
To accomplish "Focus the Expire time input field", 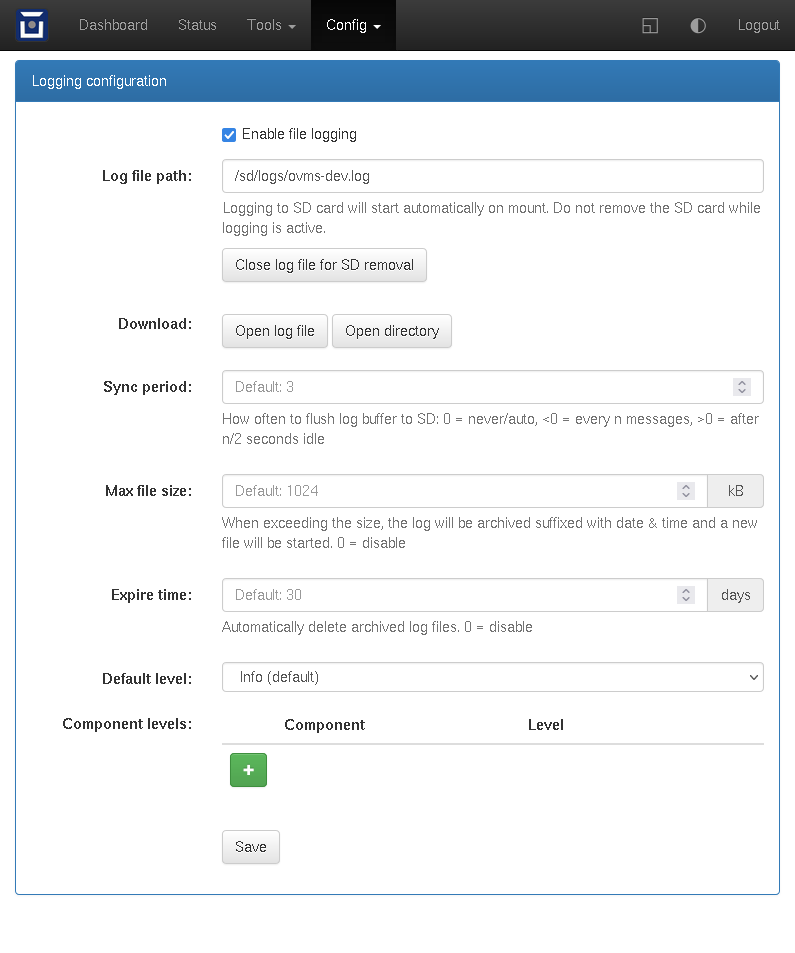I will pos(450,595).
